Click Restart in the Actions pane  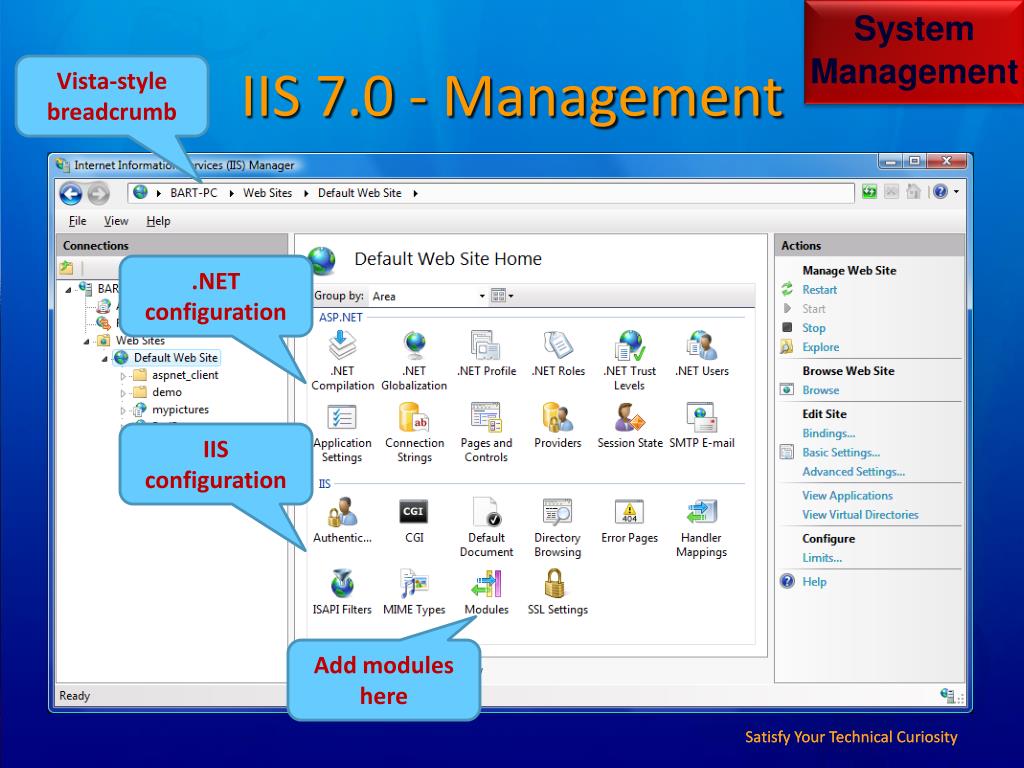pos(820,289)
